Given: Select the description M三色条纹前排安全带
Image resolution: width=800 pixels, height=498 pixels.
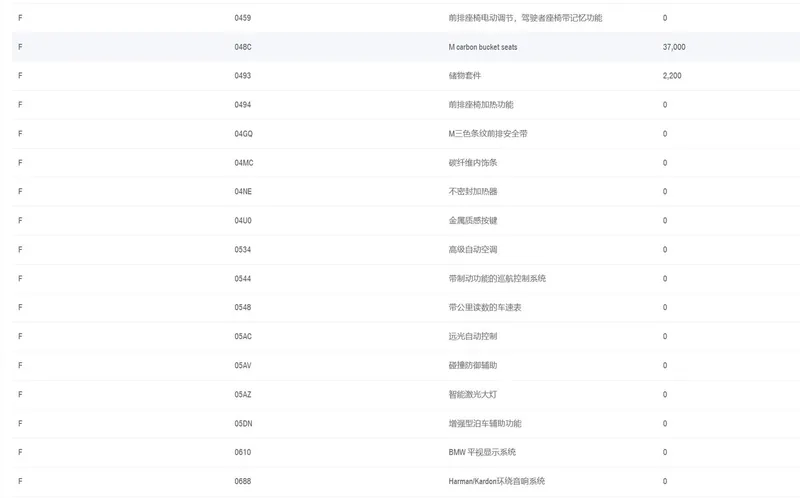Looking at the screenshot, I should pyautogui.click(x=488, y=134).
